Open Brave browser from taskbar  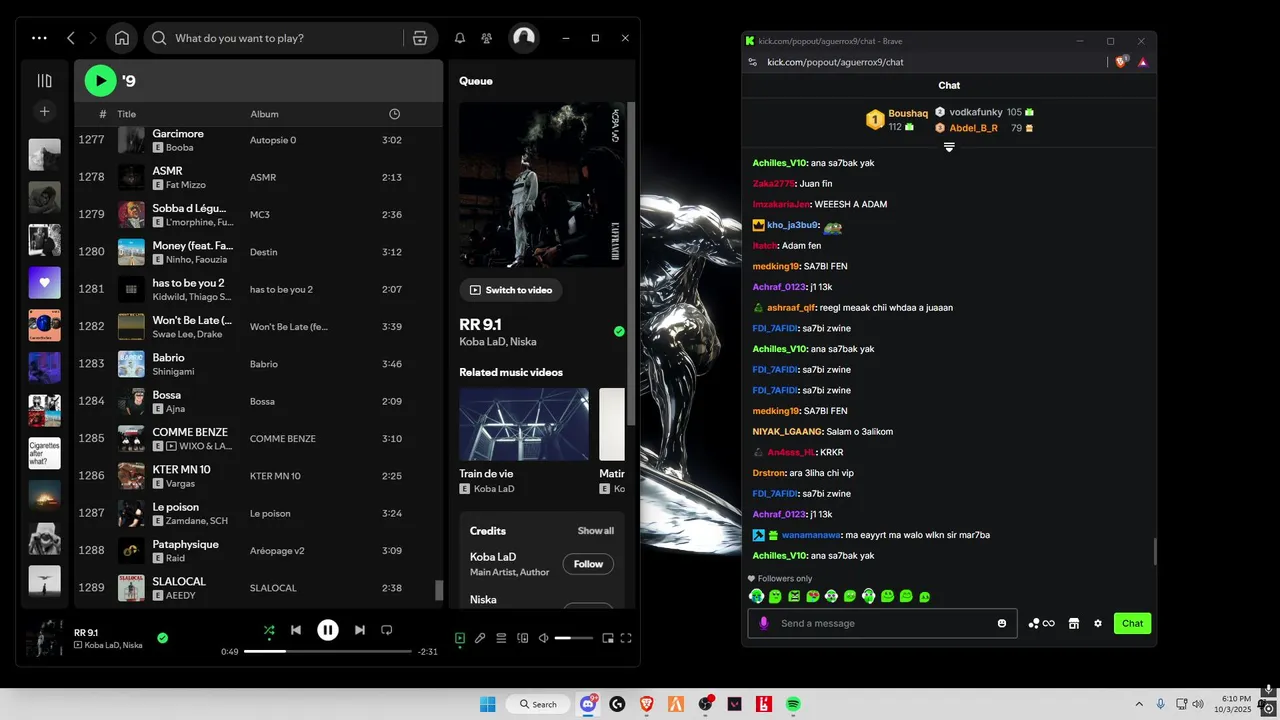click(646, 704)
